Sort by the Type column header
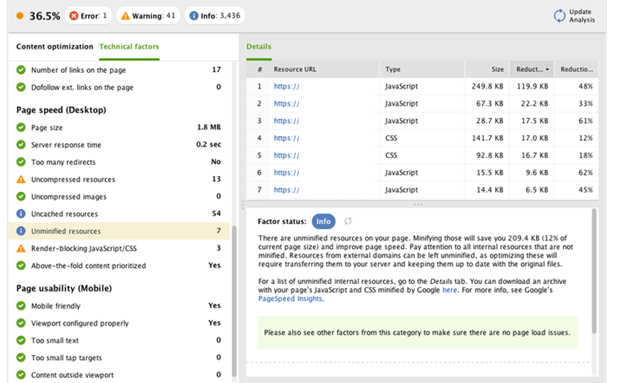 coord(422,69)
